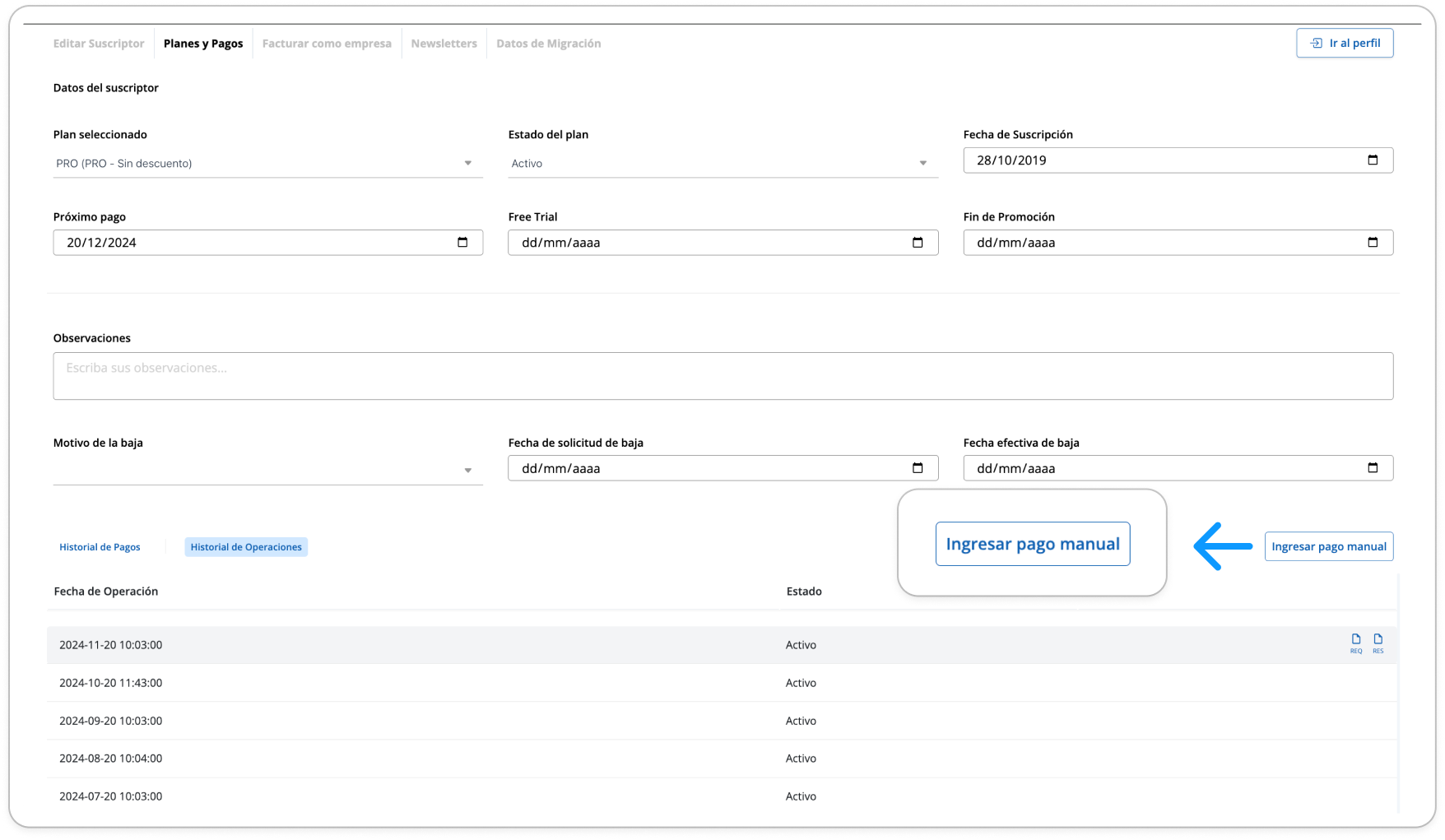This screenshot has width=1445, height=840.
Task: Open Datos de Migración tab
Action: pyautogui.click(x=549, y=44)
